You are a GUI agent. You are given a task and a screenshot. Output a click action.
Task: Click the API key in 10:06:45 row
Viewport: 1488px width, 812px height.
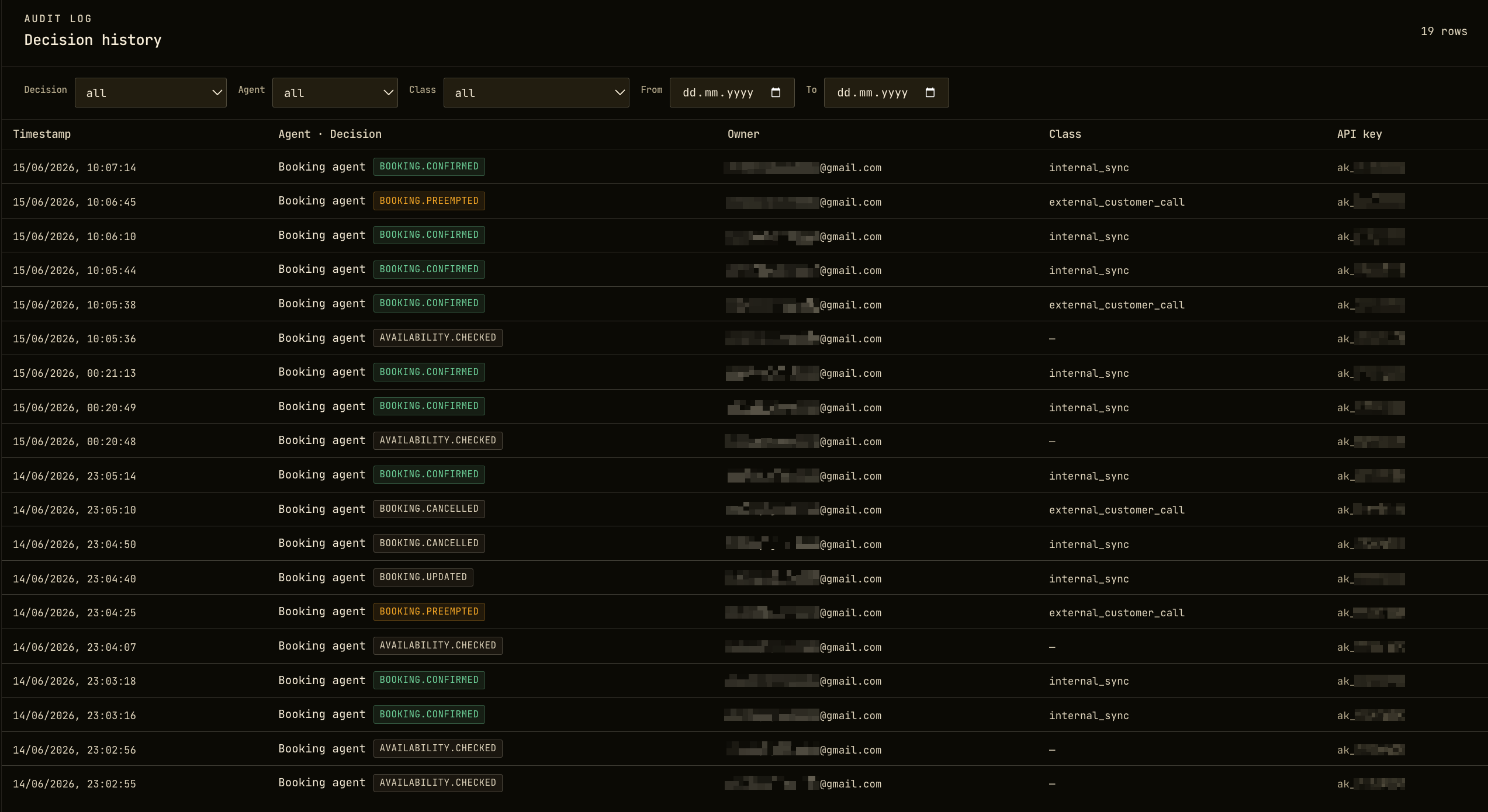point(1371,202)
